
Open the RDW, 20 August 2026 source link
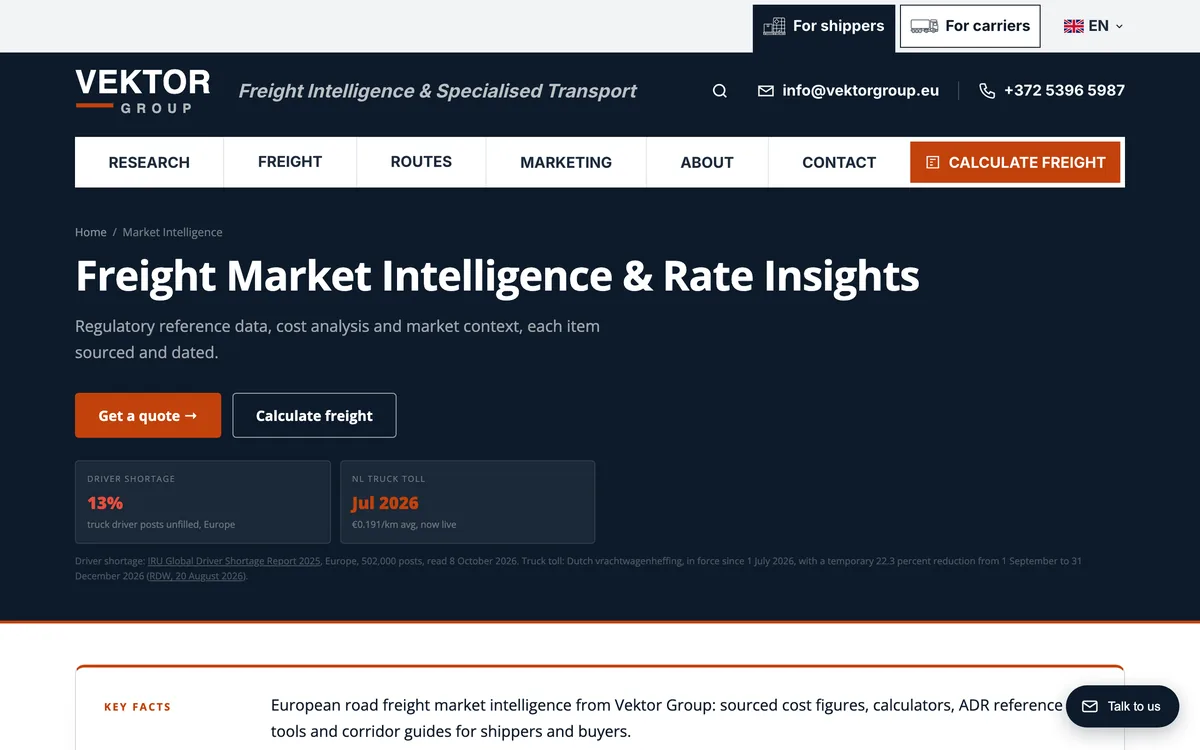coord(196,576)
